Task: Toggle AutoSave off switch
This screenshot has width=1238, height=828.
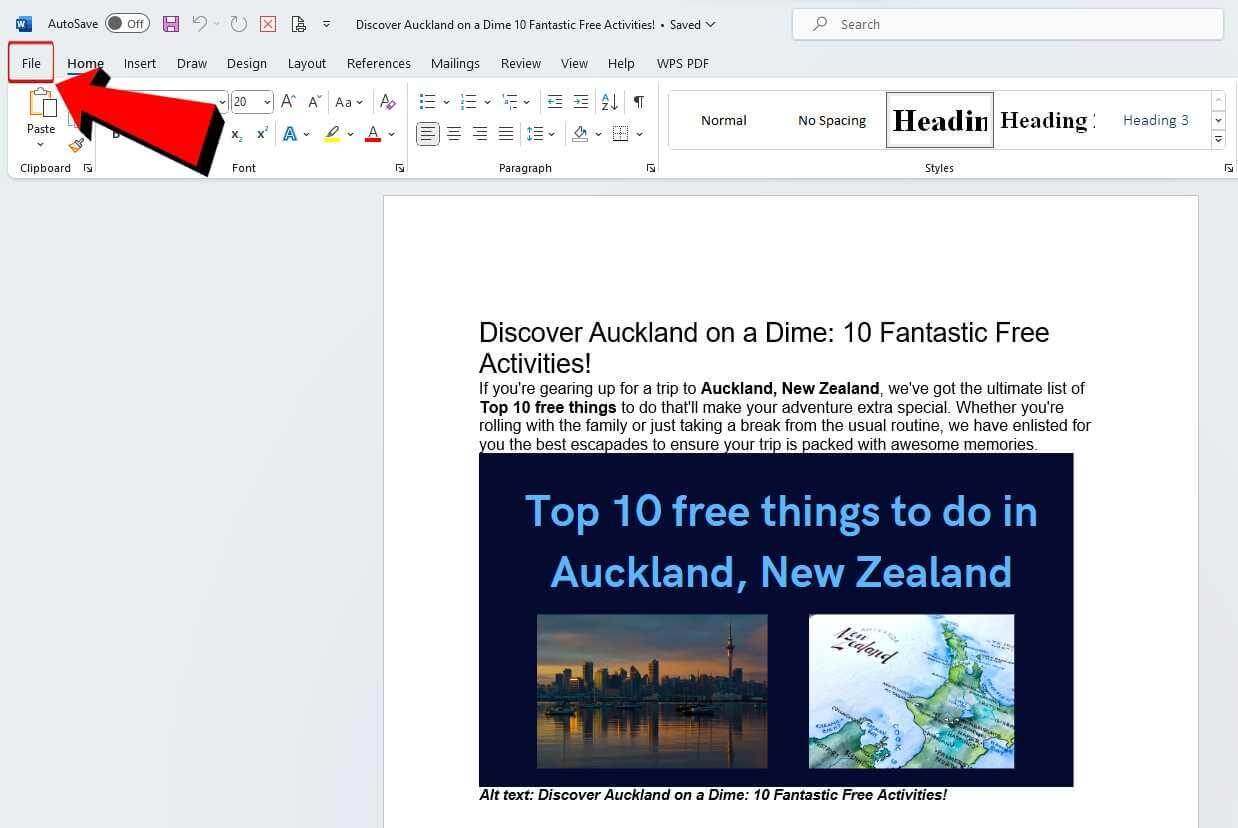Action: coord(127,22)
